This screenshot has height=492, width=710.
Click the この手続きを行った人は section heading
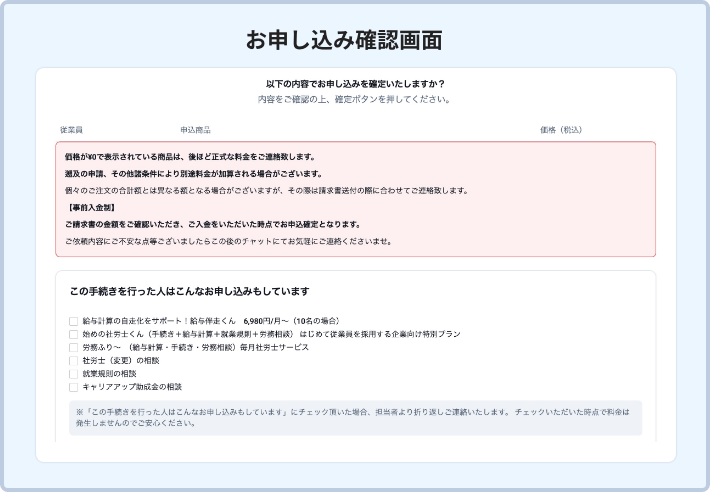[x=189, y=292]
